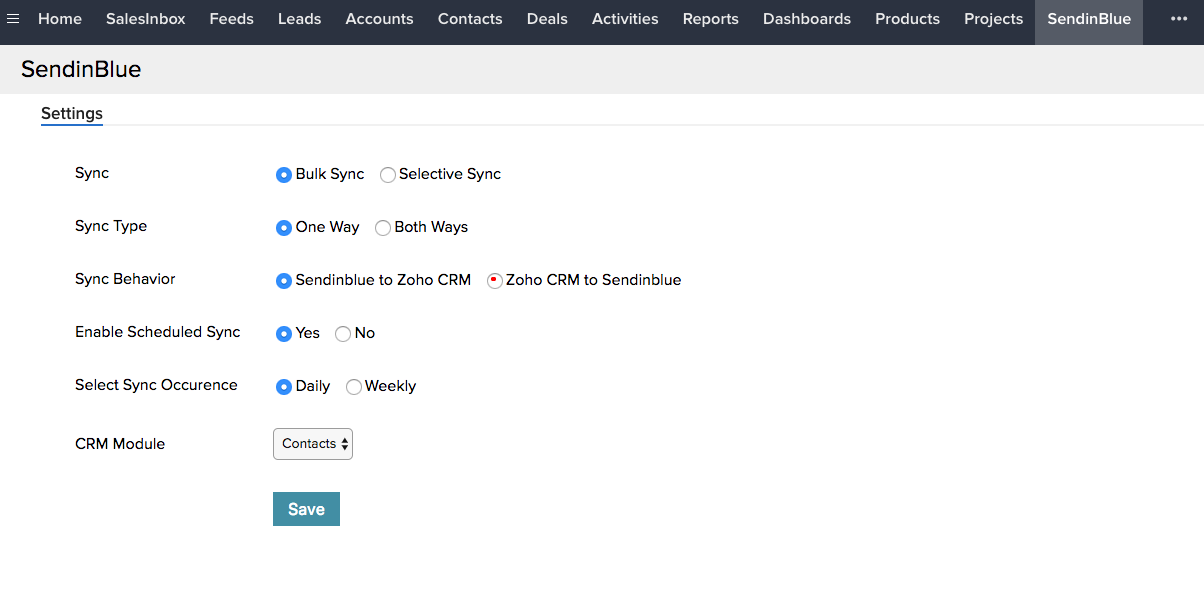Select One Way sync type
1204x591 pixels.
click(284, 228)
